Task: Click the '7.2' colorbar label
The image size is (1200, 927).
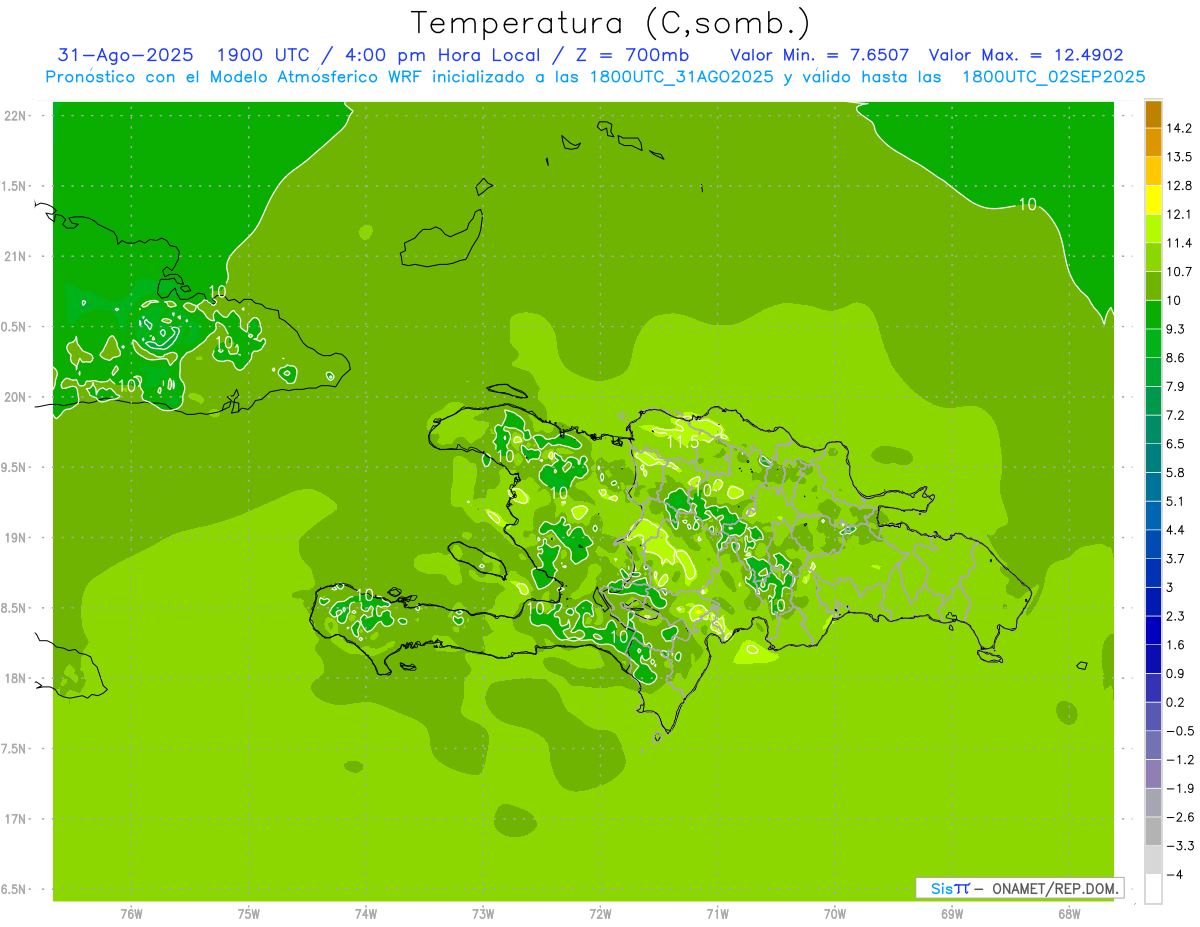Action: click(1176, 415)
